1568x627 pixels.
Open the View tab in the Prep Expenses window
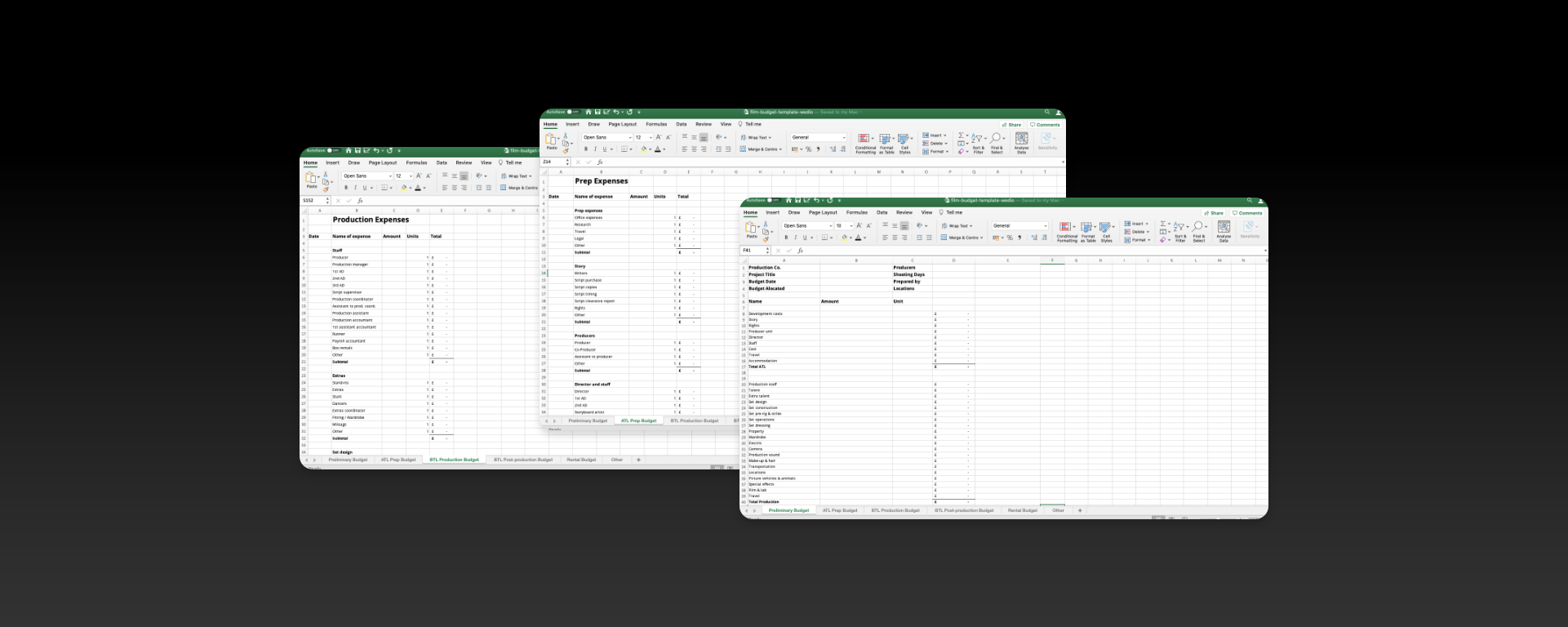[726, 124]
